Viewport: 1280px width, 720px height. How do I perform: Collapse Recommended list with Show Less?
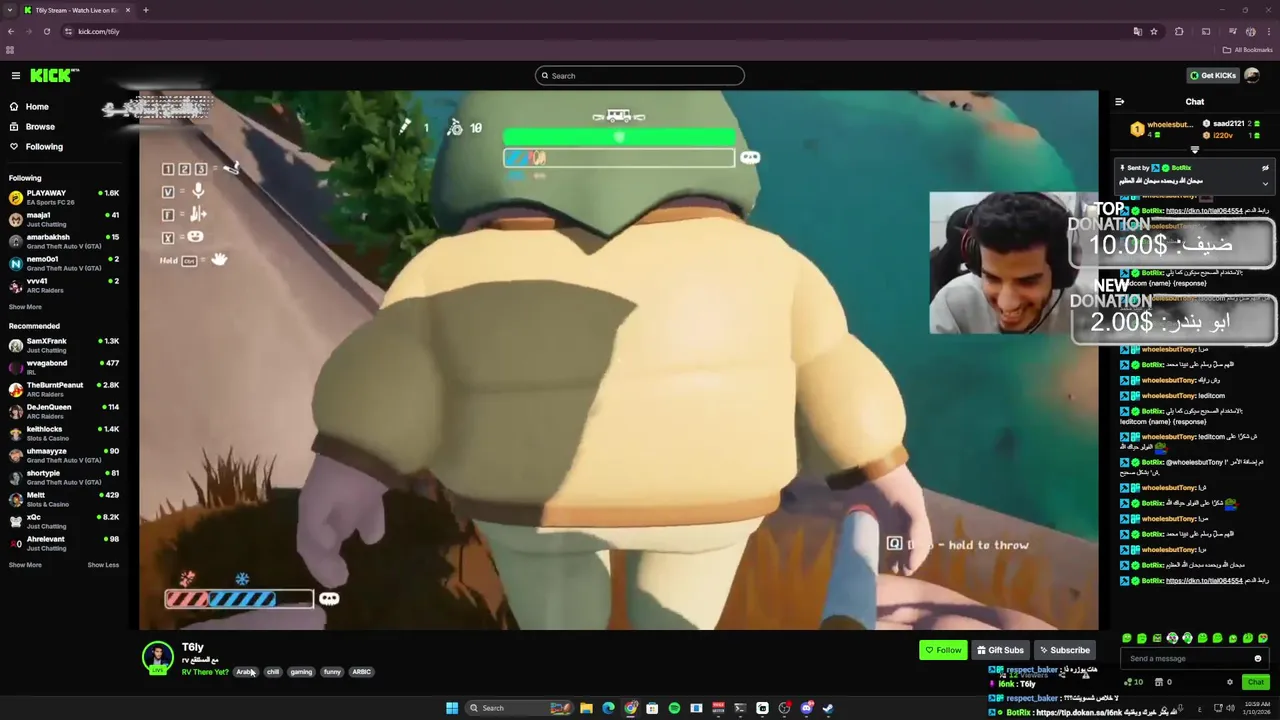click(x=103, y=565)
